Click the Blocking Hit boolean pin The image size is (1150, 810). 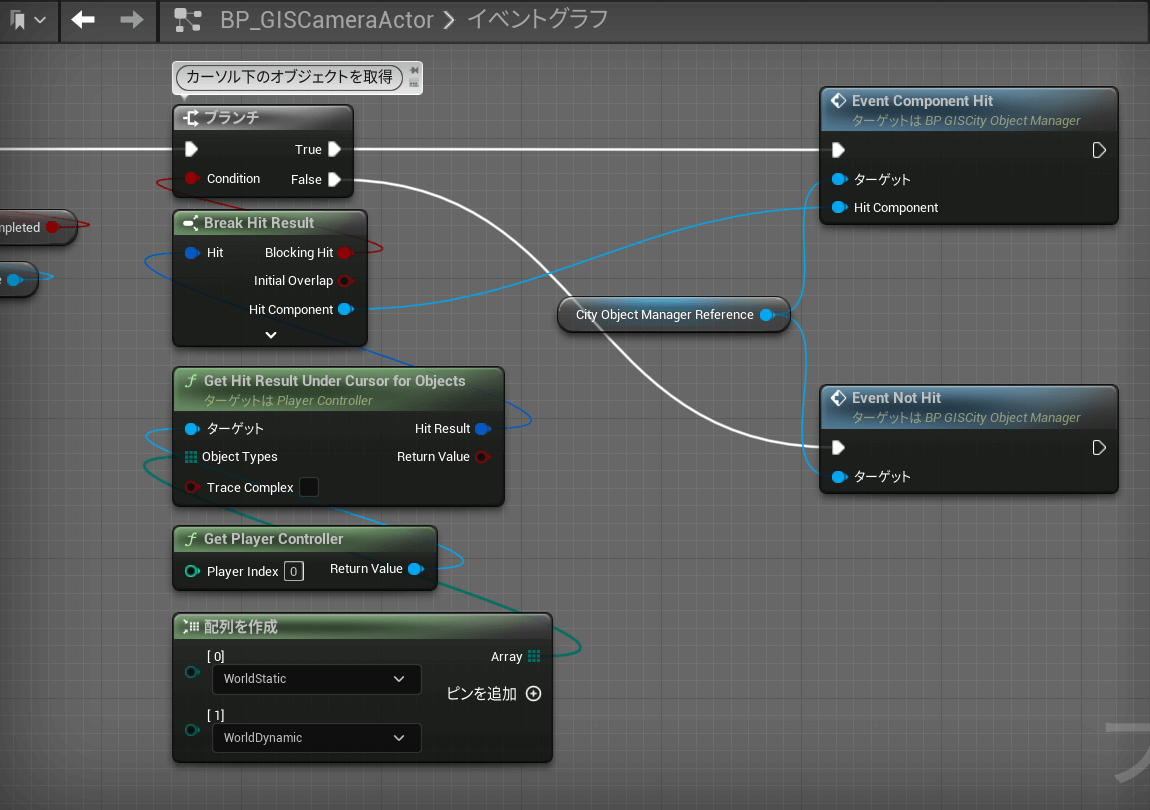(x=344, y=253)
